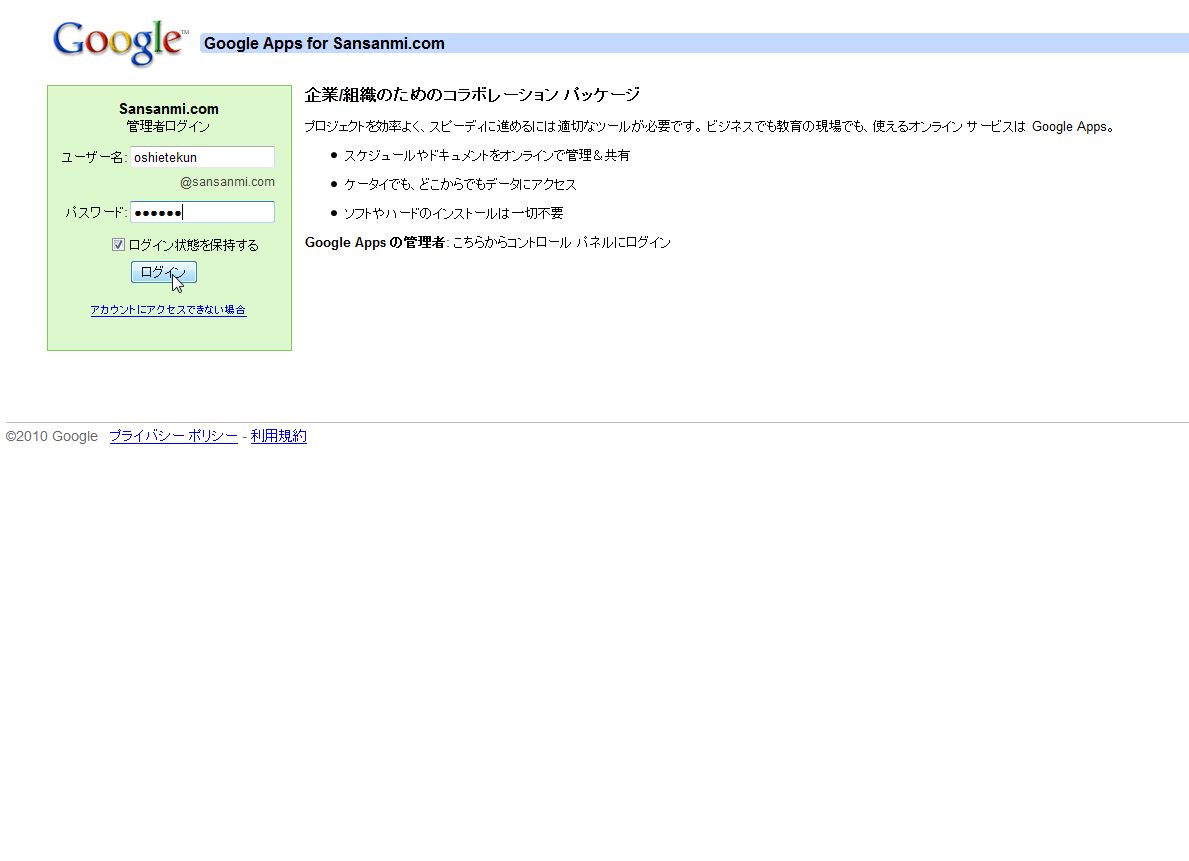This screenshot has height=861, width=1189.
Task: Click the ログイン button
Action: (x=164, y=272)
